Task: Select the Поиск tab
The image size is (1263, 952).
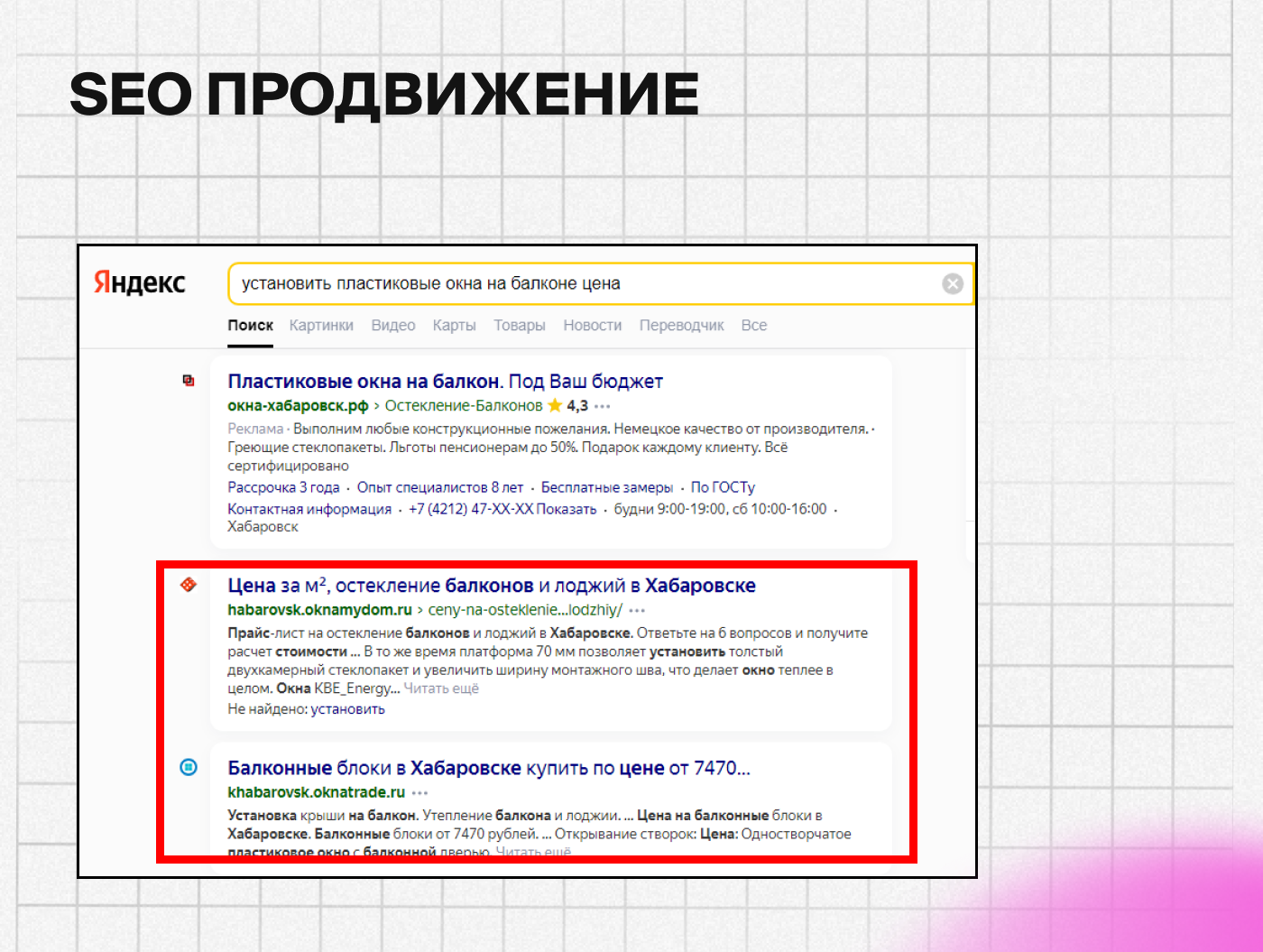Action: click(x=250, y=325)
